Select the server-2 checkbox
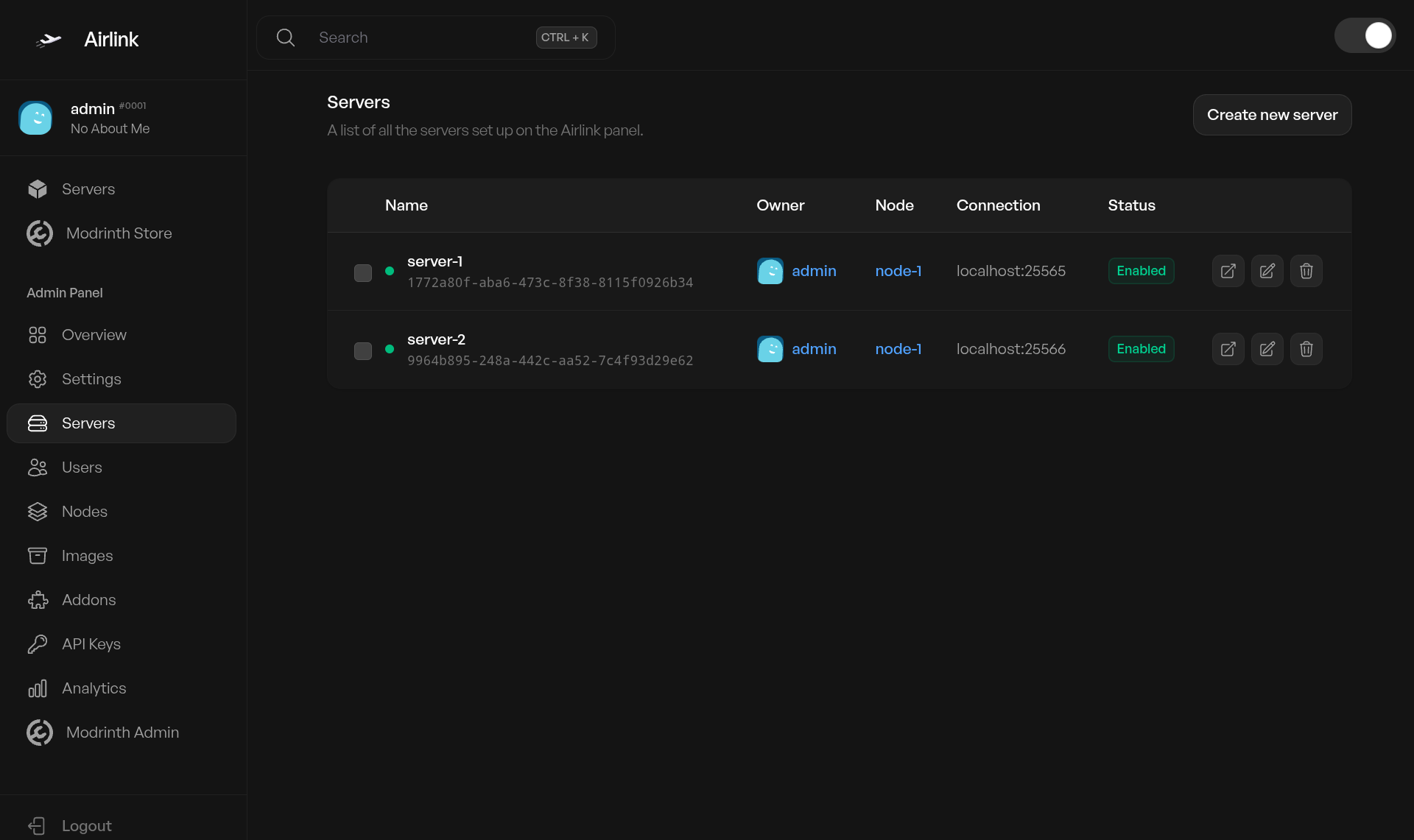The width and height of the screenshot is (1414, 840). tap(363, 351)
